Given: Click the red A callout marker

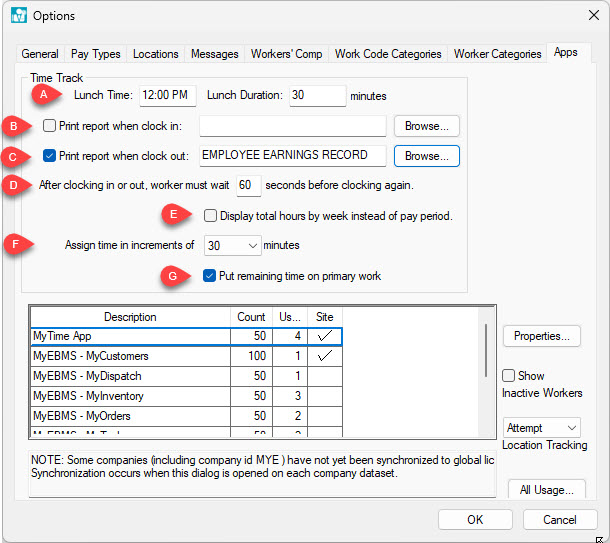Looking at the screenshot, I should pyautogui.click(x=42, y=95).
